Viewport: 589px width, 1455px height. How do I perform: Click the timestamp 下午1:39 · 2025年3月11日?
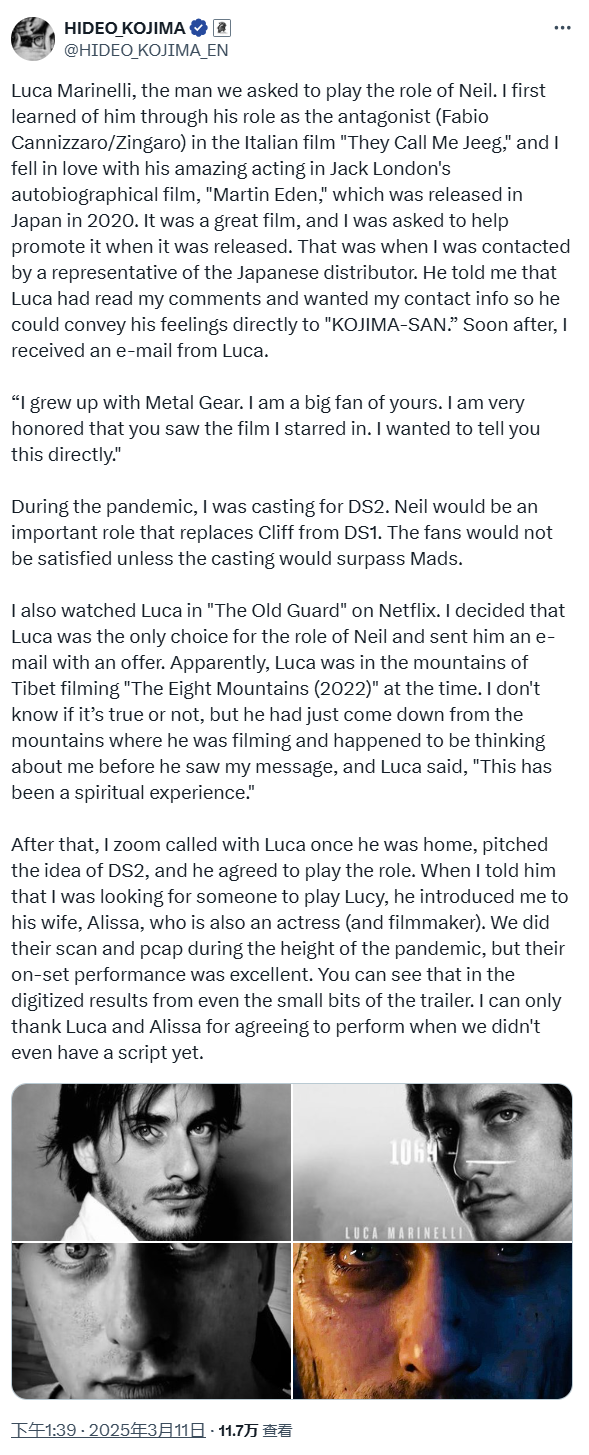coord(108,1431)
